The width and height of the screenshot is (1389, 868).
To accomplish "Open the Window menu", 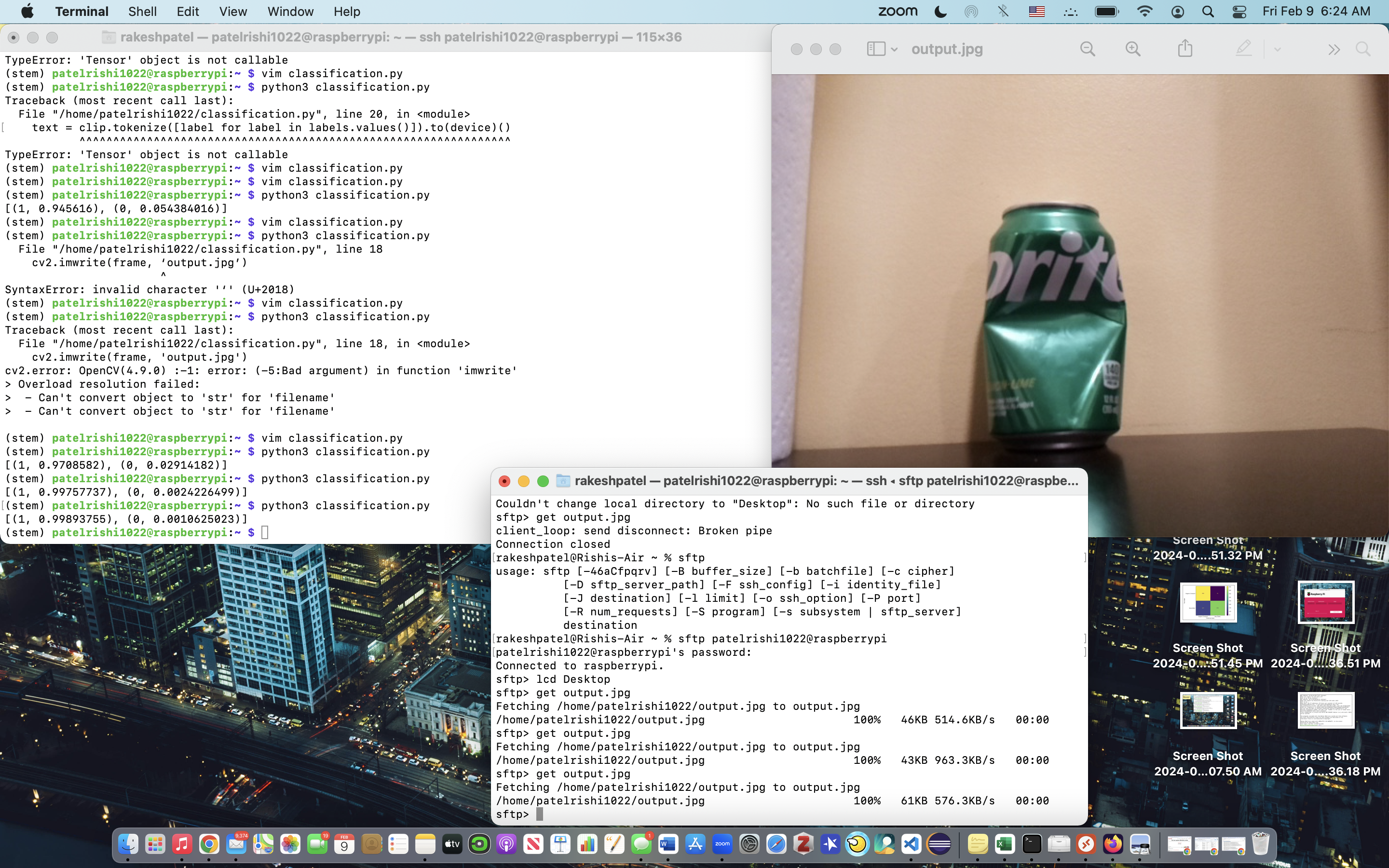I will (x=290, y=12).
